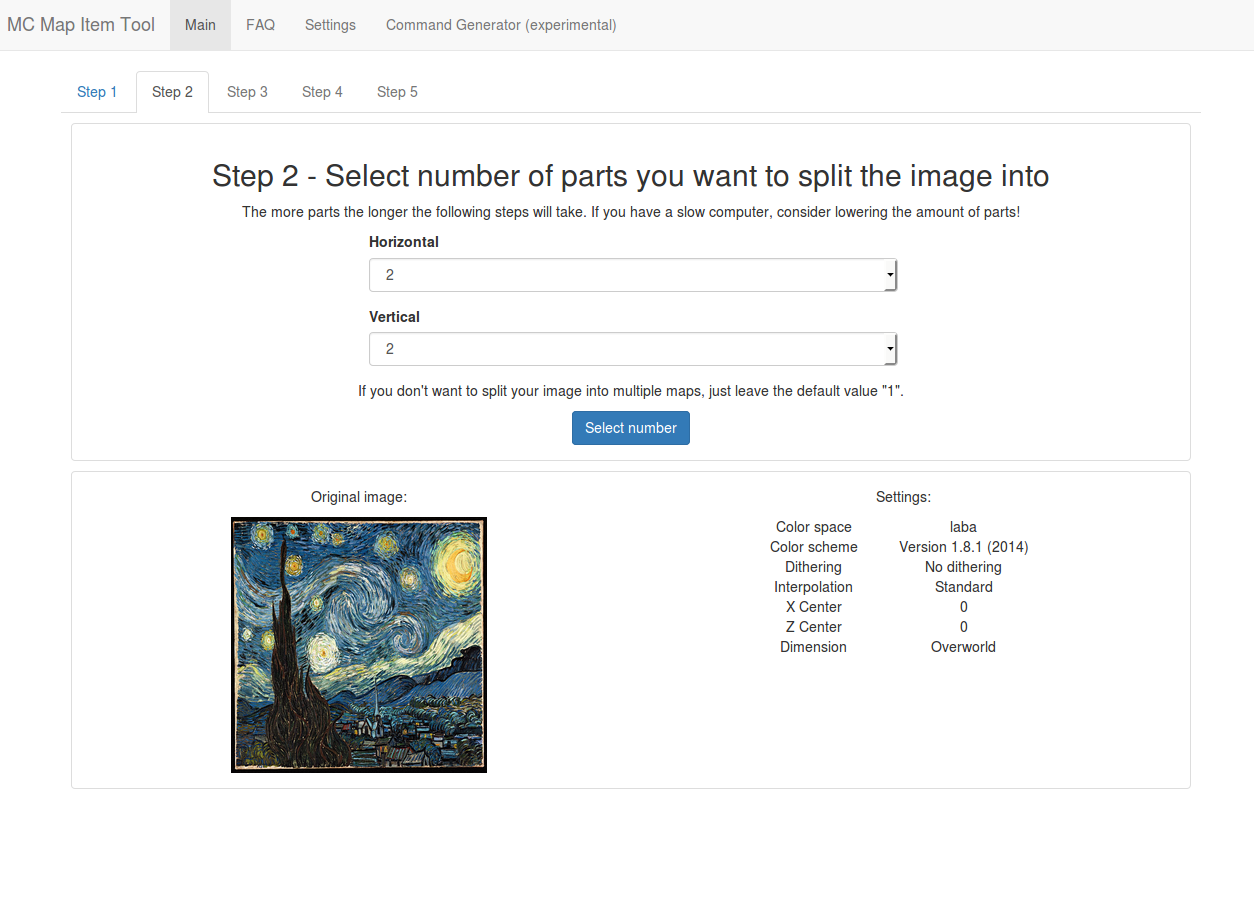Select the Step 2 tab
Screen dimensions: 1254x917
(172, 92)
